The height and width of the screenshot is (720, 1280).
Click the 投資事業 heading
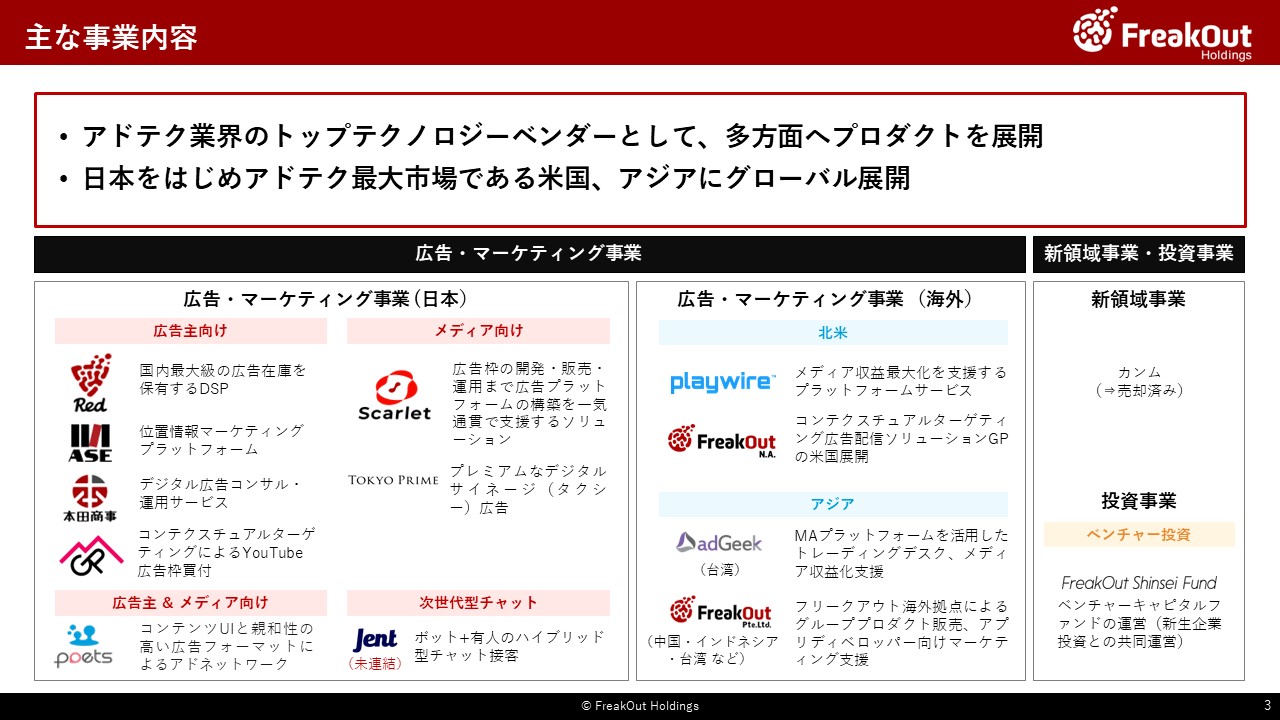pyautogui.click(x=1139, y=501)
